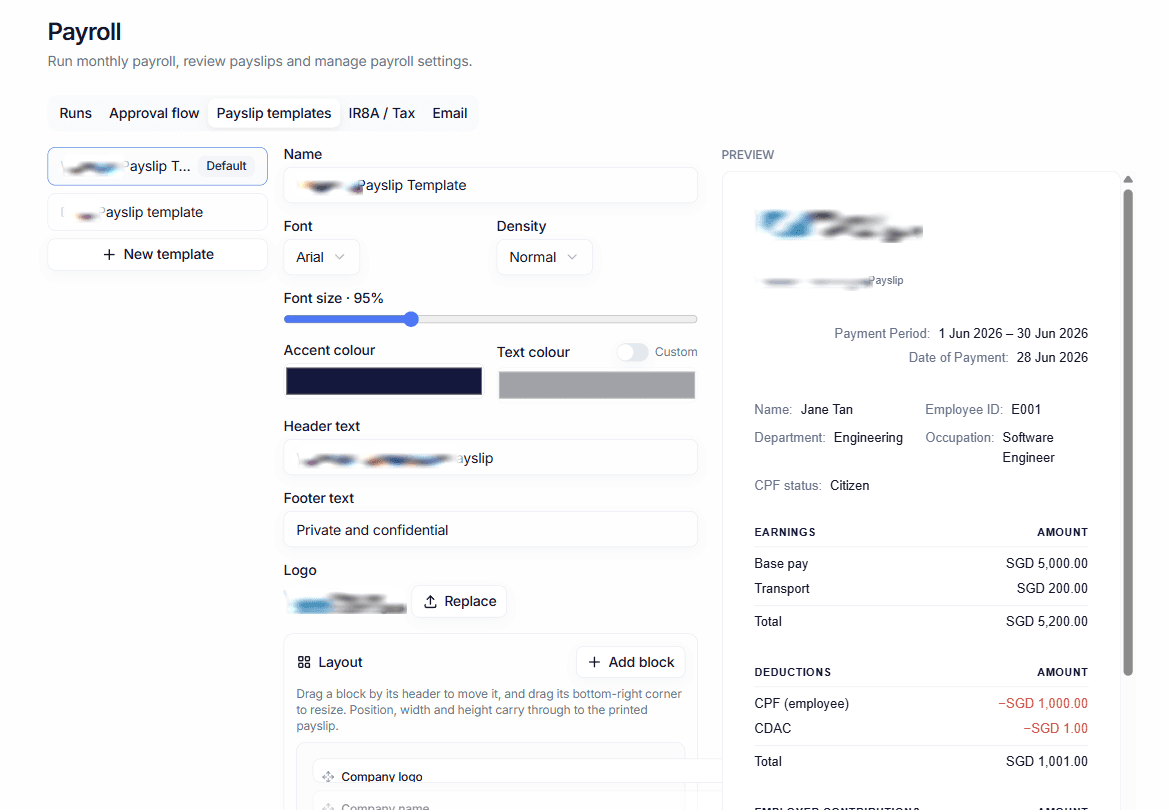Click the Software Engineer occupation value
Screen dimensions: 1169x810
(1028, 448)
